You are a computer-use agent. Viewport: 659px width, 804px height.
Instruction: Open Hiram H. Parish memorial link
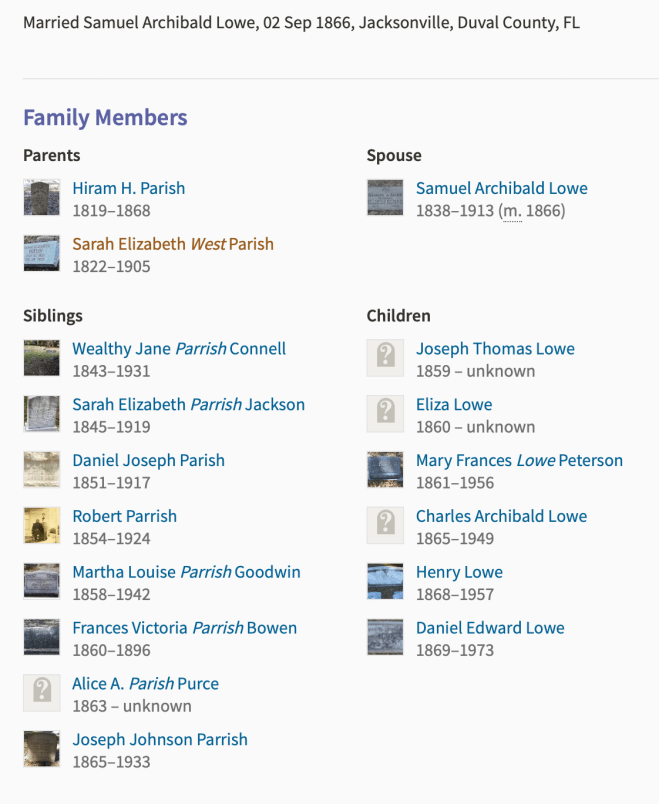coord(128,188)
